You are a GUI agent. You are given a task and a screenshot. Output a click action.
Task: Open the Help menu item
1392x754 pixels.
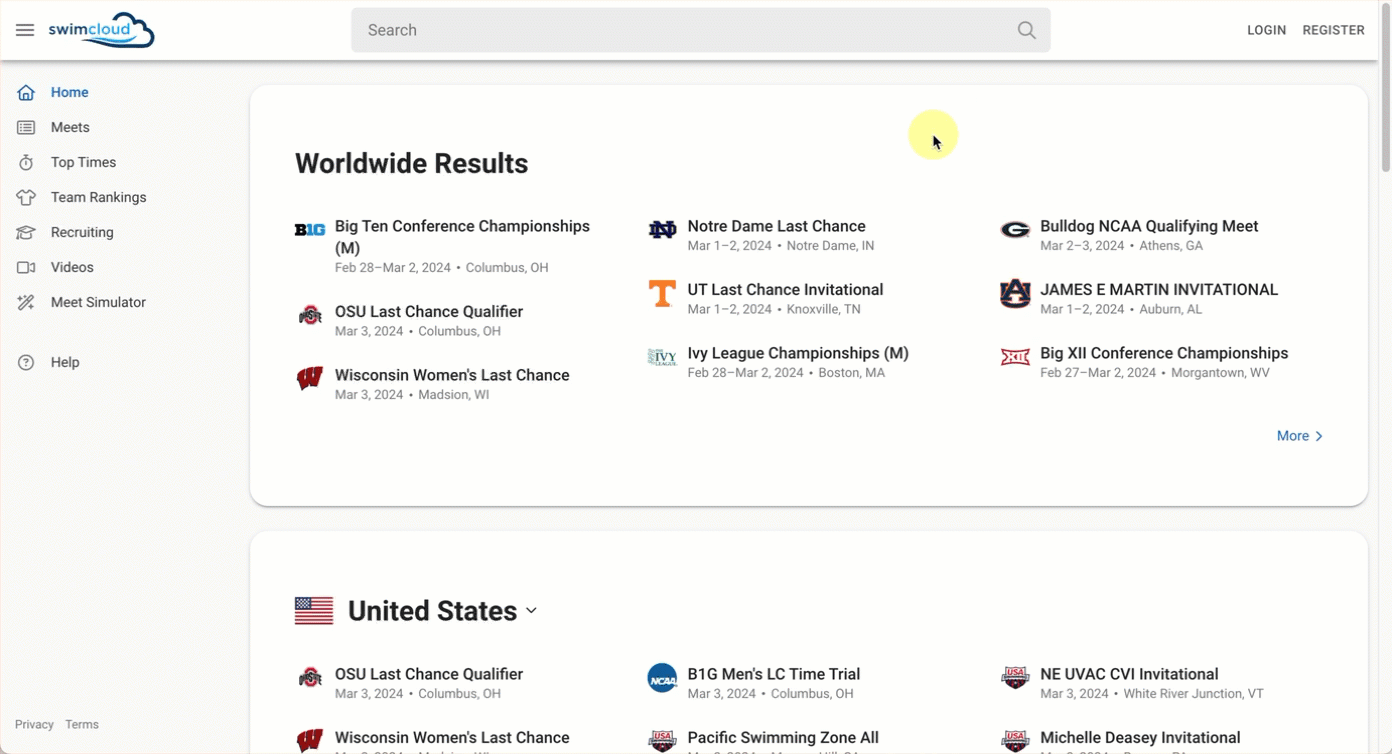65,362
